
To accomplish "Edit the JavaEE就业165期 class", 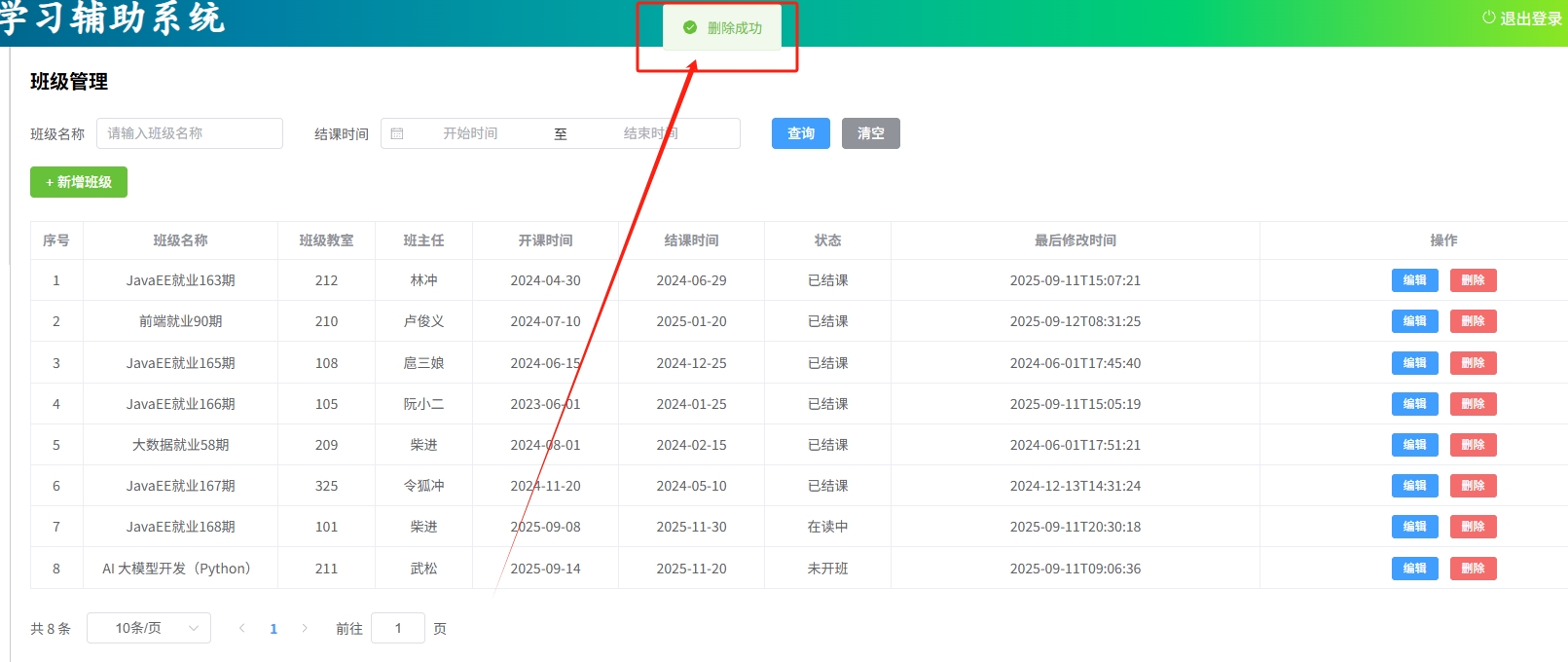I will (x=1415, y=363).
